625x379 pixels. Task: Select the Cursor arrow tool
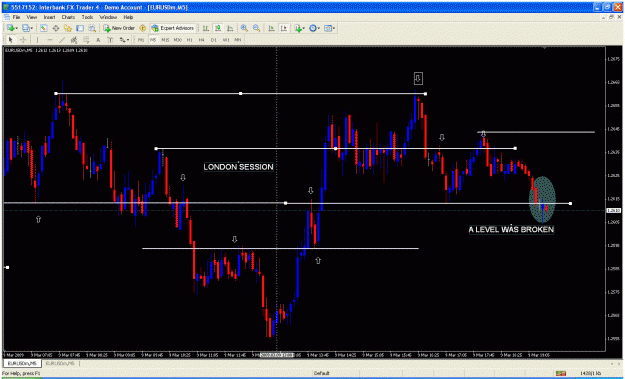coord(10,40)
